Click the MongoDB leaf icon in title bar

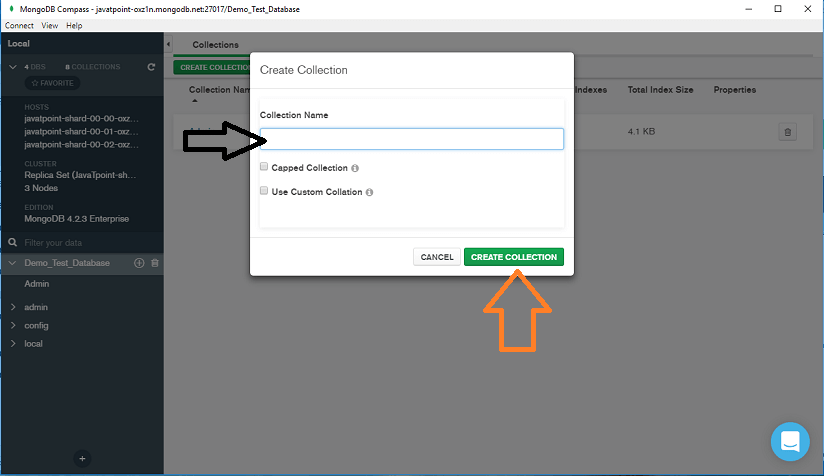coord(11,9)
